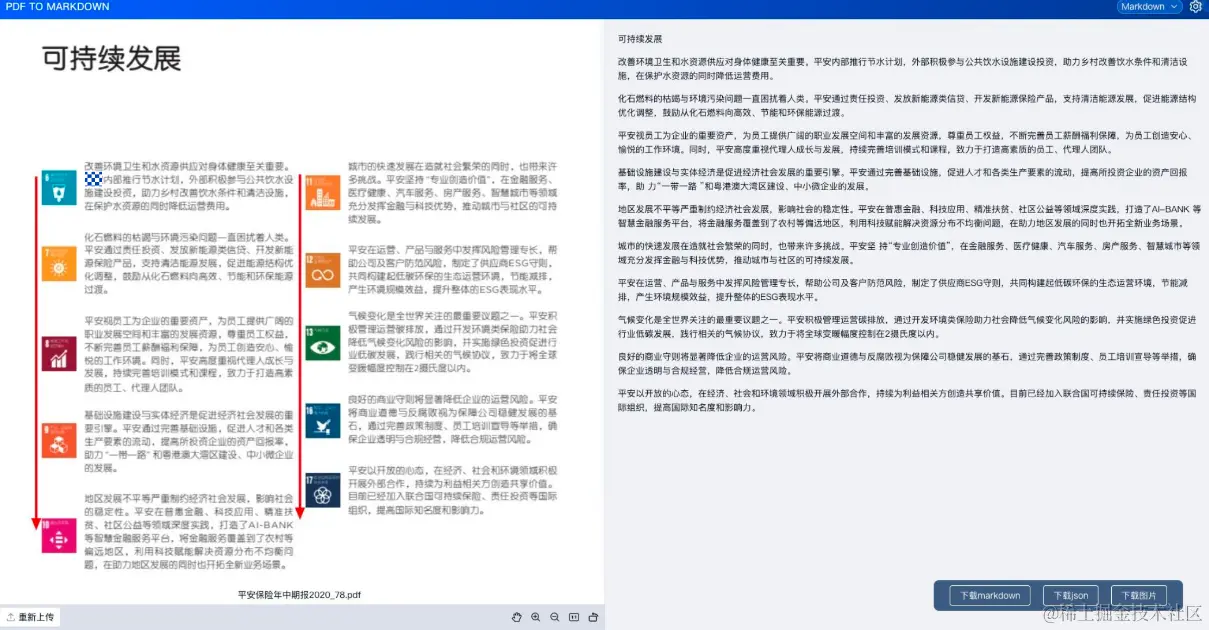Click the 下载json download button

(1069, 595)
